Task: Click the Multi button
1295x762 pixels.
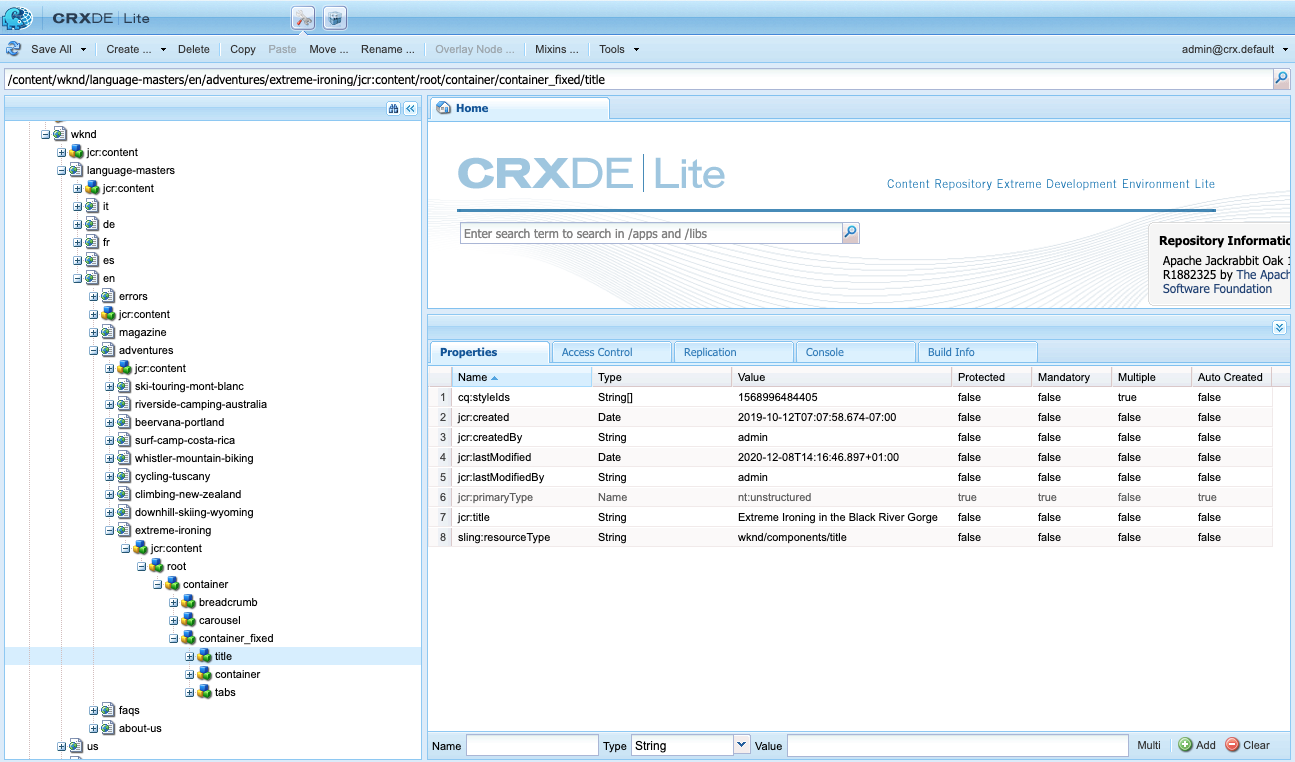Action: (x=1149, y=745)
